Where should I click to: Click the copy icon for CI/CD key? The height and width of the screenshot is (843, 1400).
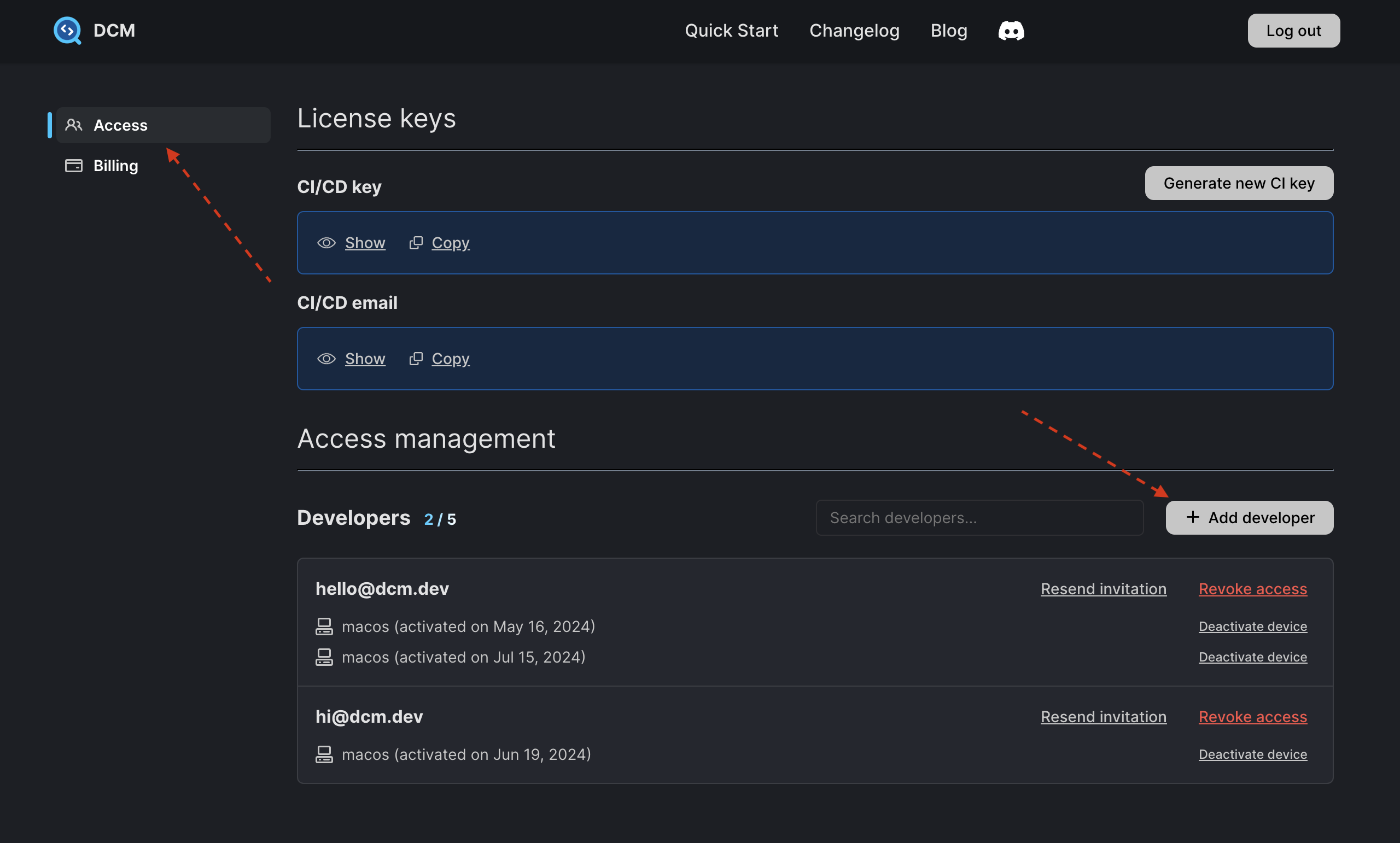416,242
